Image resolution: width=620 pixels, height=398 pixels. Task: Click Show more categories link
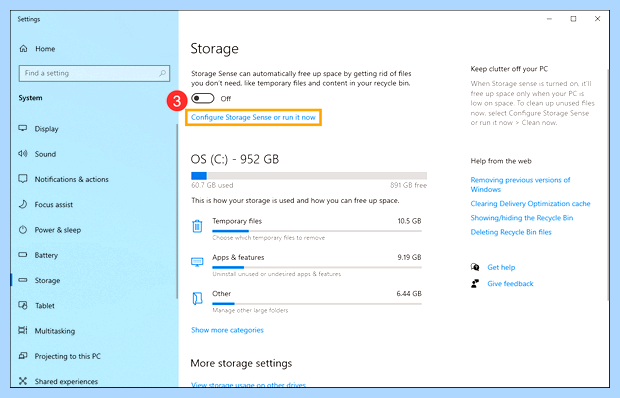(227, 330)
